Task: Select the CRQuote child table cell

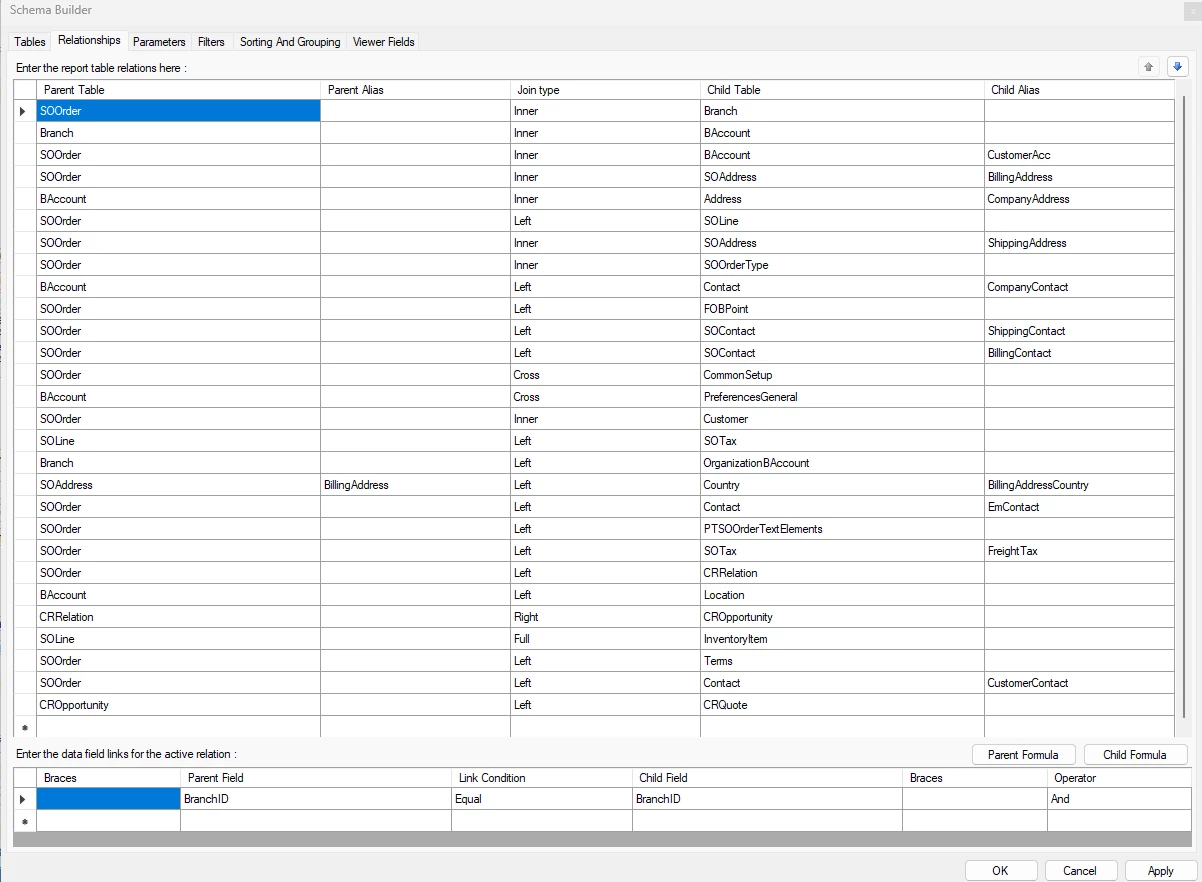Action: click(842, 705)
